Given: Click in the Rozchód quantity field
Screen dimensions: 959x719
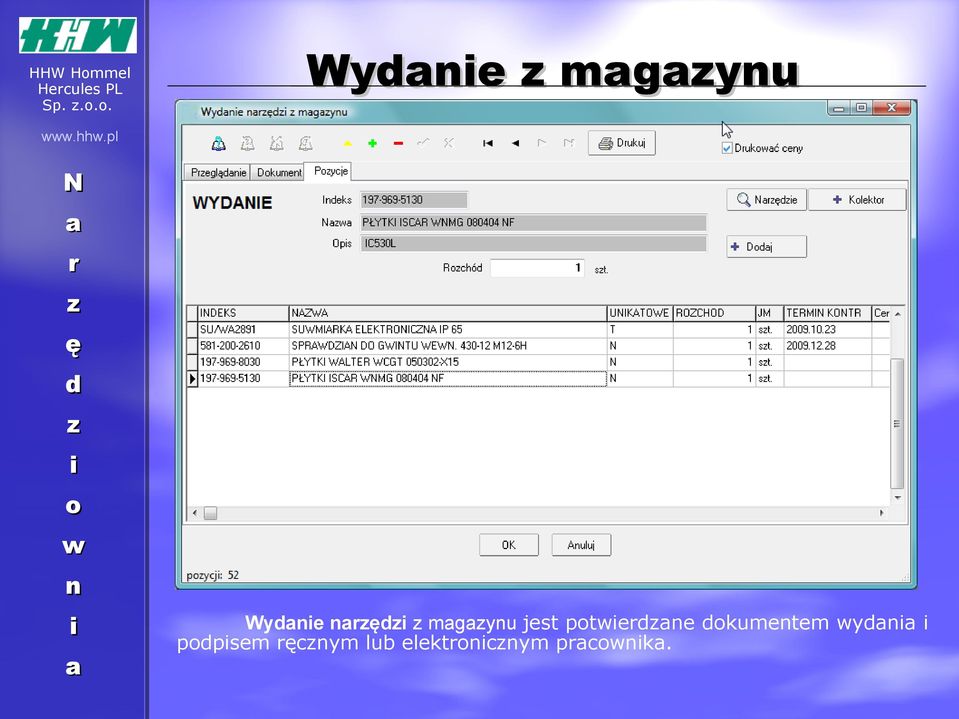Looking at the screenshot, I should tap(538, 268).
